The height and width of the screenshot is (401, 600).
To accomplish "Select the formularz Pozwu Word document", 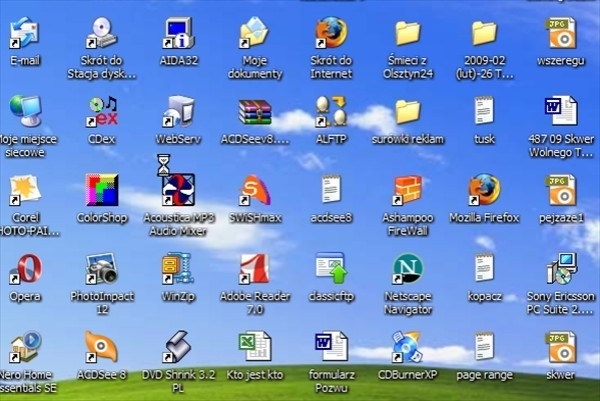I will coord(331,346).
